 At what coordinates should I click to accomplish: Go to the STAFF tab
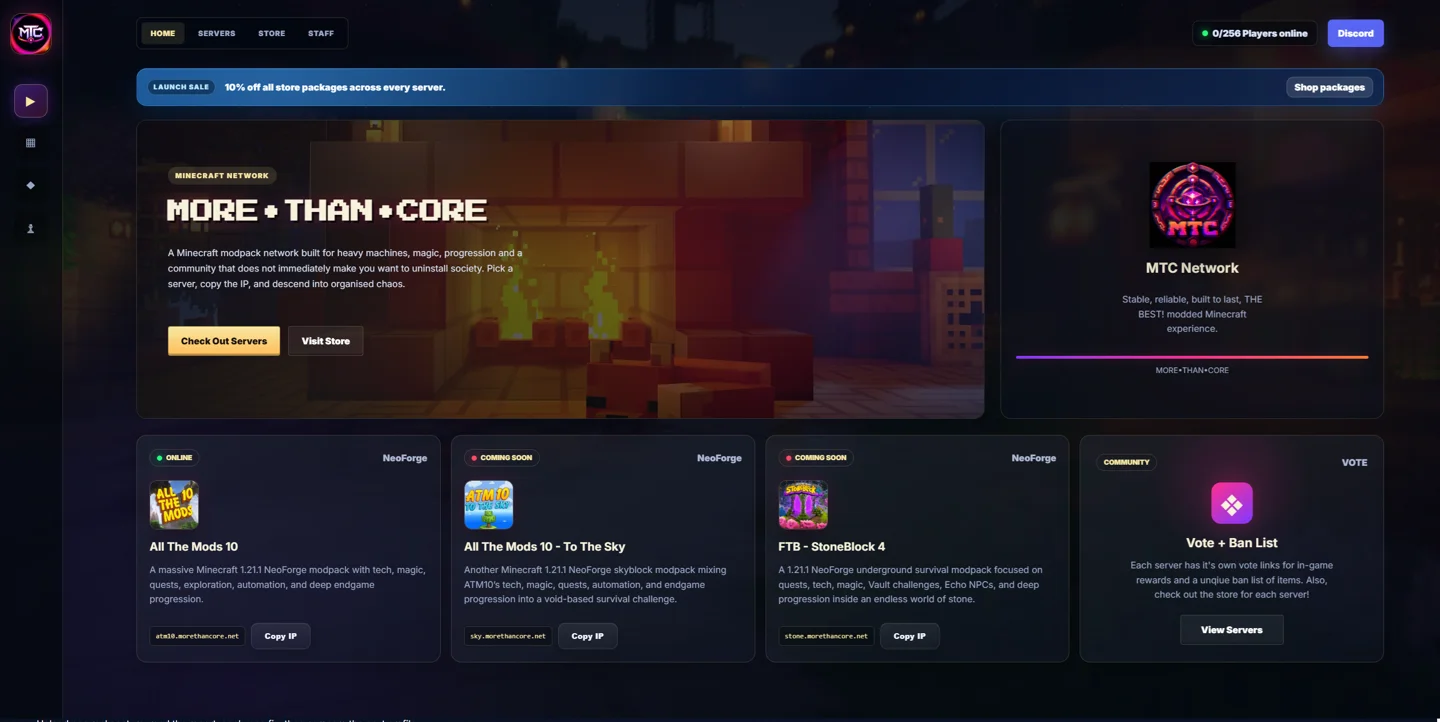tap(321, 33)
